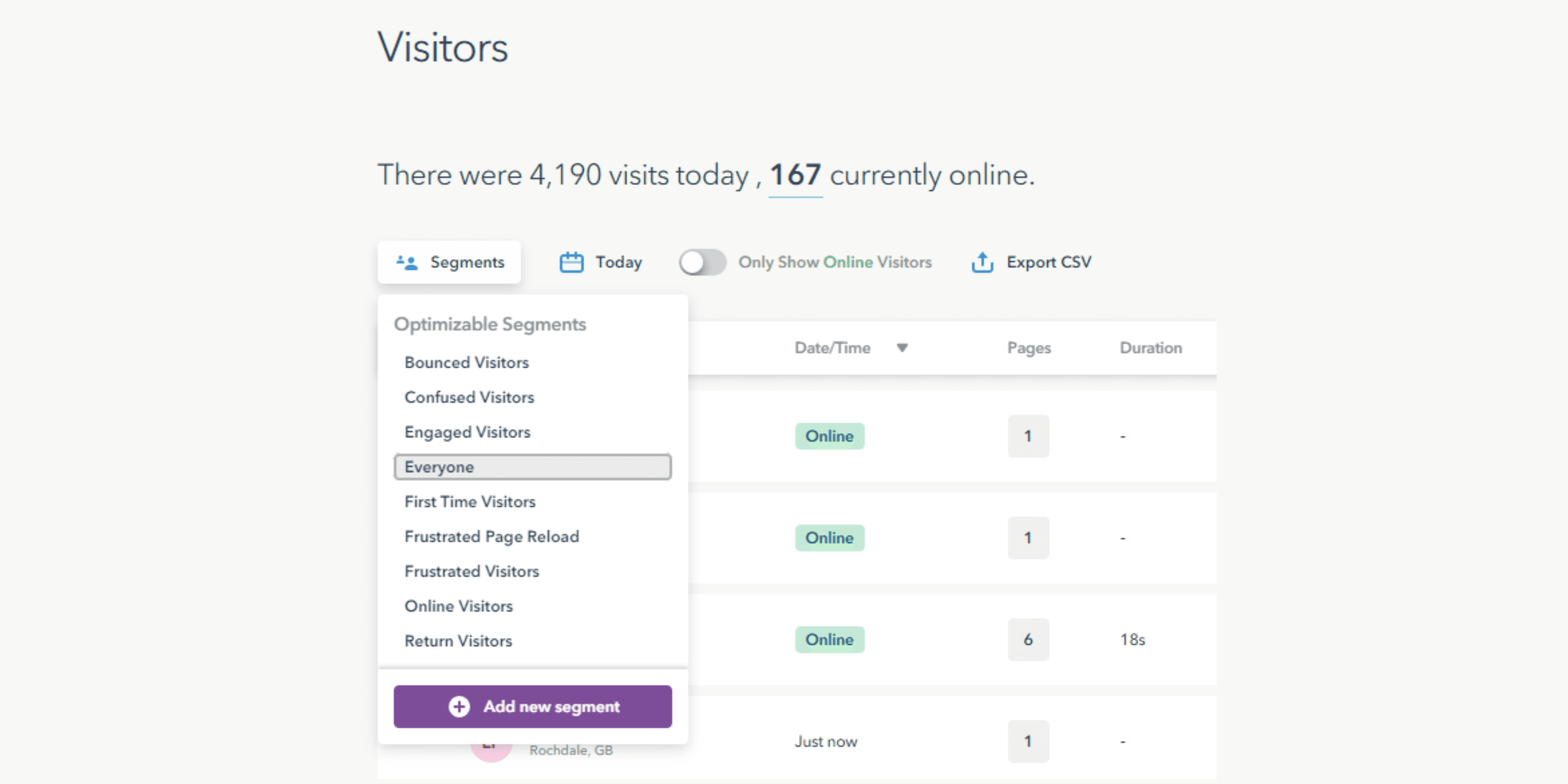
Task: Select Online Visitors segment
Action: click(x=458, y=606)
